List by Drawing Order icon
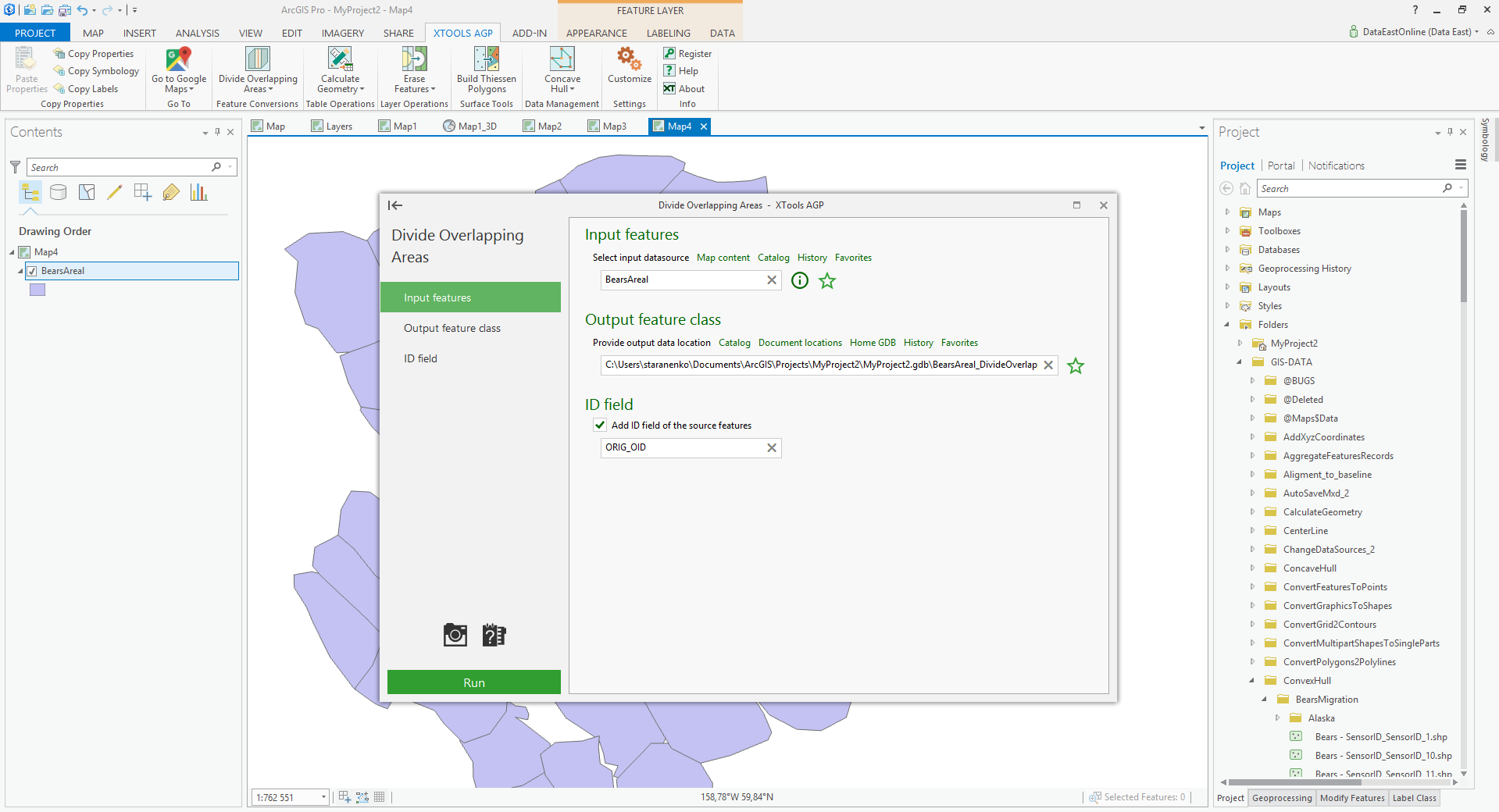Image resolution: width=1499 pixels, height=812 pixels. click(30, 192)
